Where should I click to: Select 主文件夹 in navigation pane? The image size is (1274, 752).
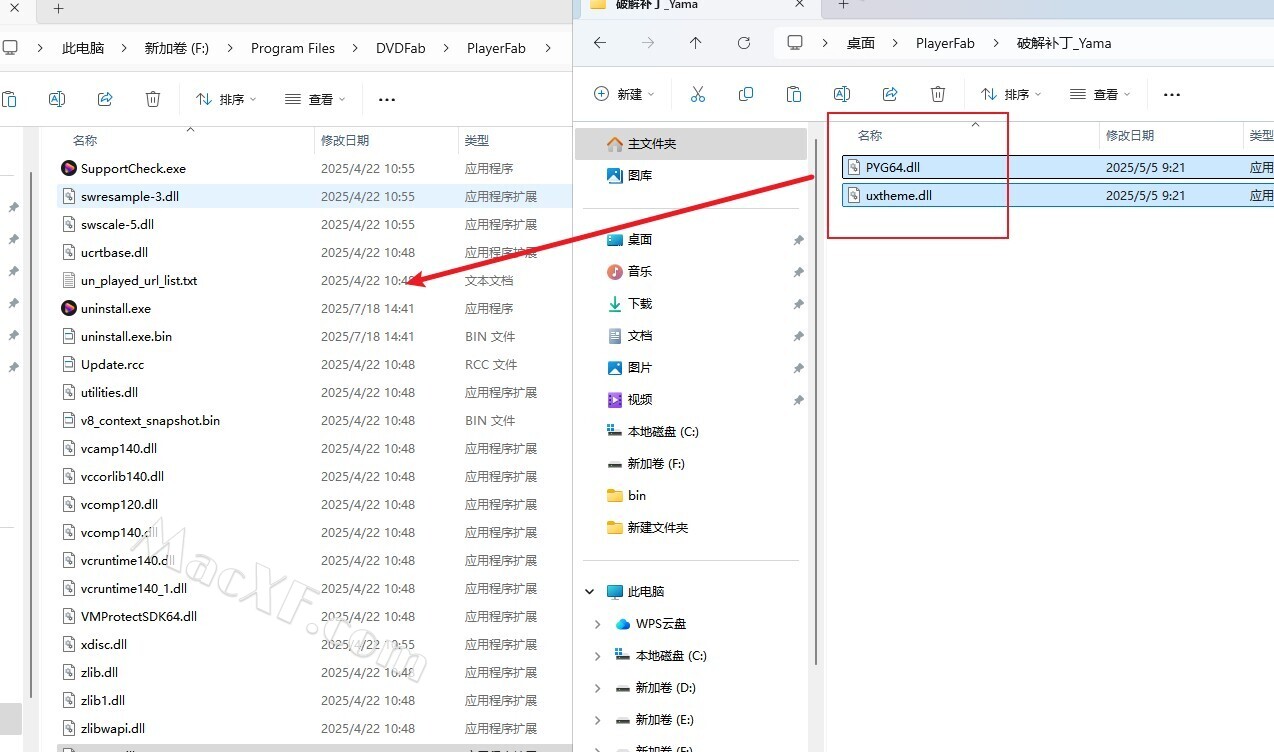(x=691, y=144)
